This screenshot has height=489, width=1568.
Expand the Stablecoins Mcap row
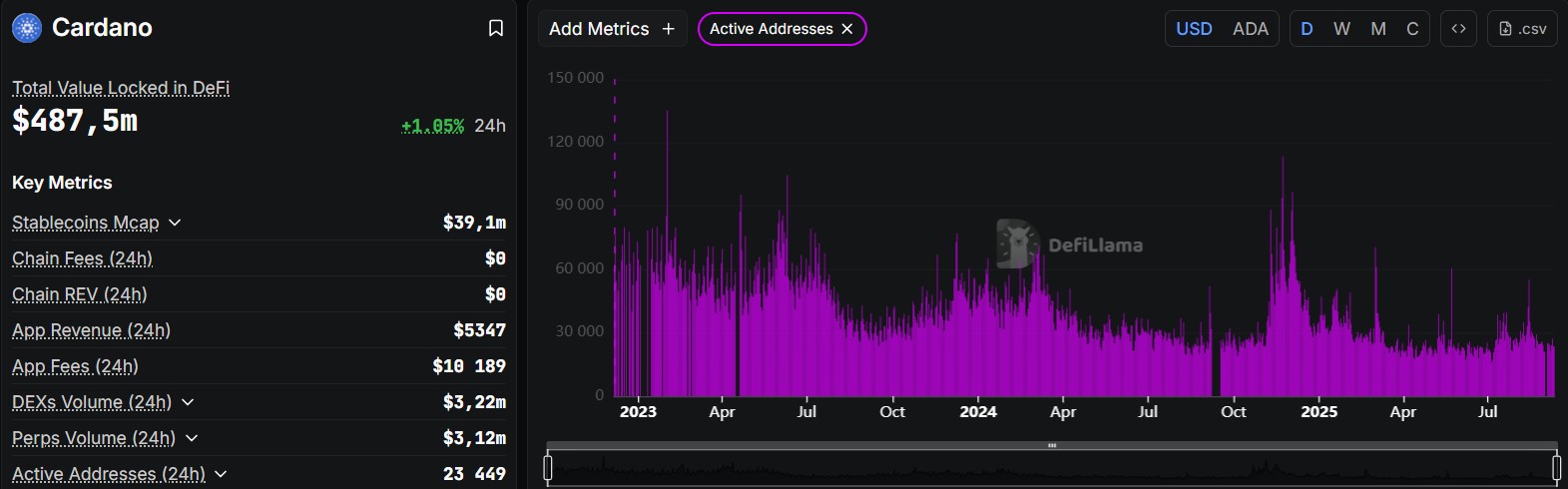click(x=175, y=223)
